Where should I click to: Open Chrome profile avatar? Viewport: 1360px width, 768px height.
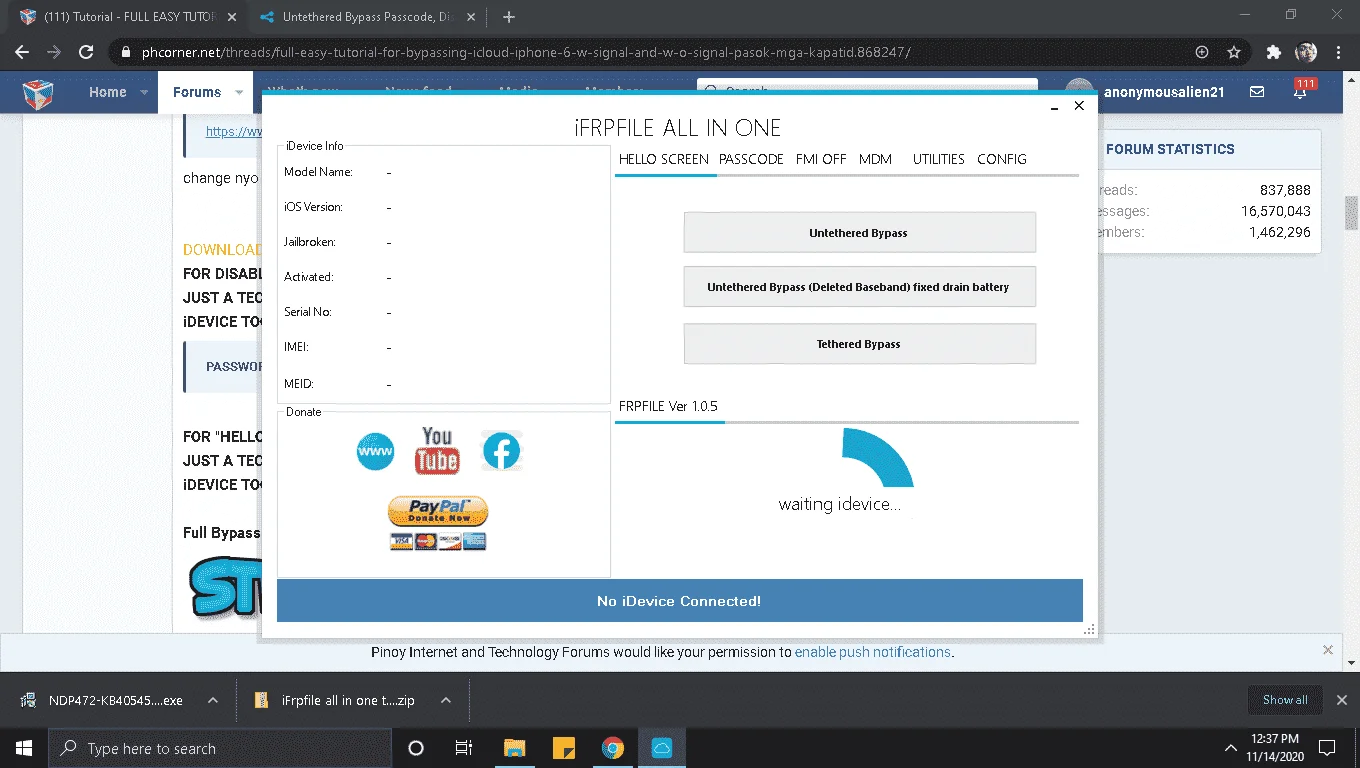(x=1306, y=52)
